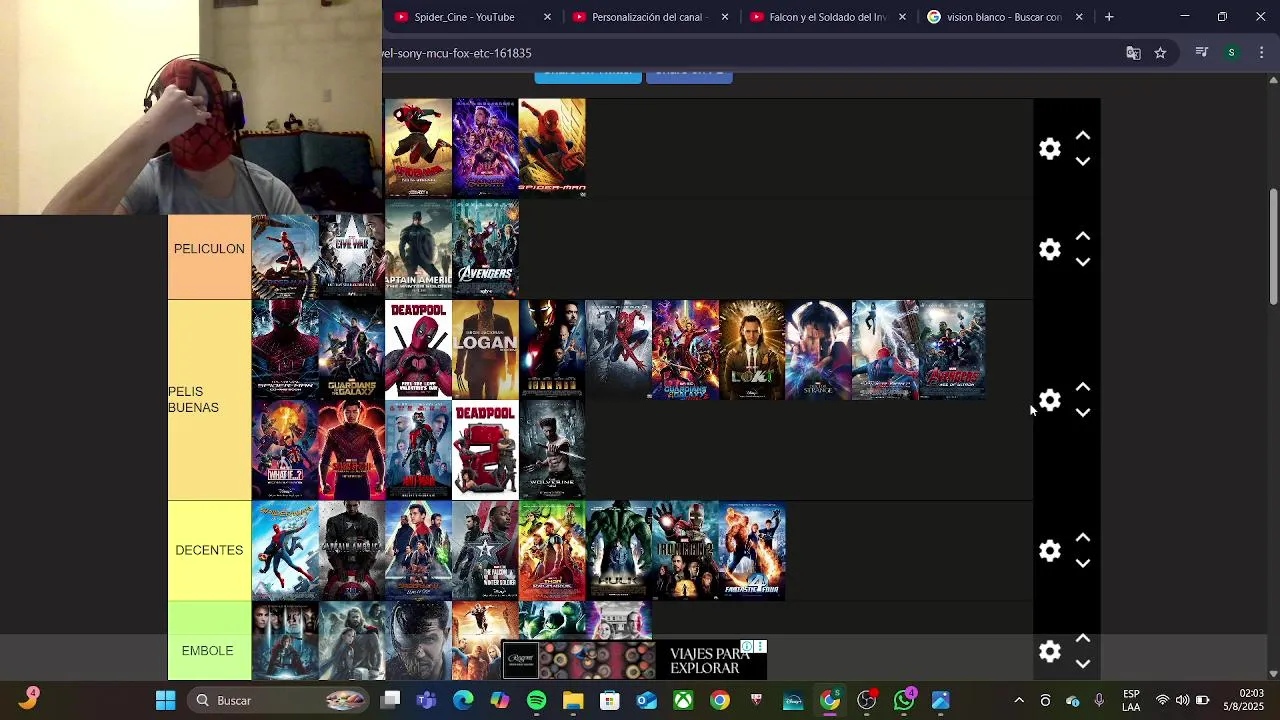
Task: Close the Falcon y el Soldado tab
Action: coord(902,17)
